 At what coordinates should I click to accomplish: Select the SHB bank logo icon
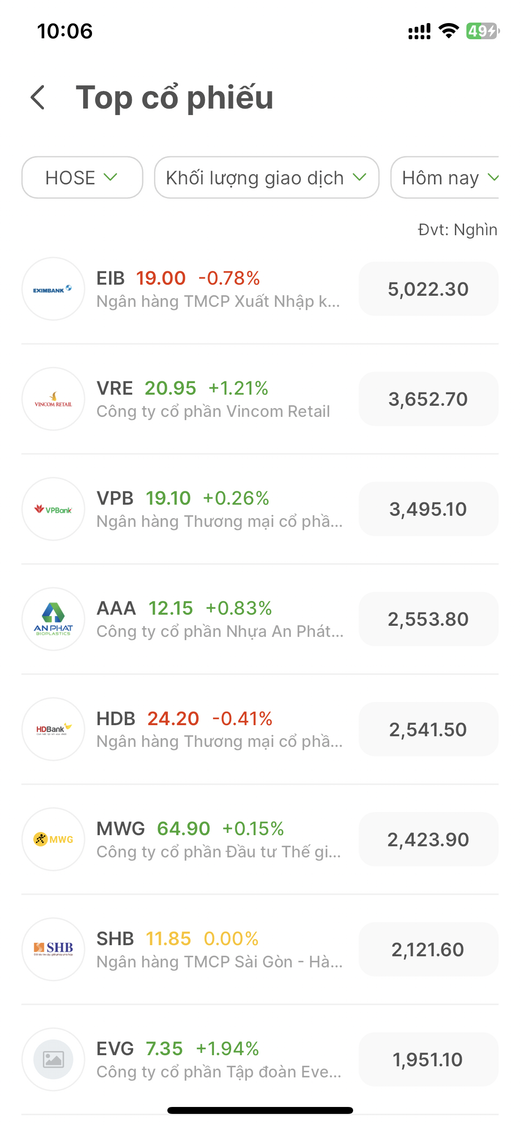(x=53, y=949)
